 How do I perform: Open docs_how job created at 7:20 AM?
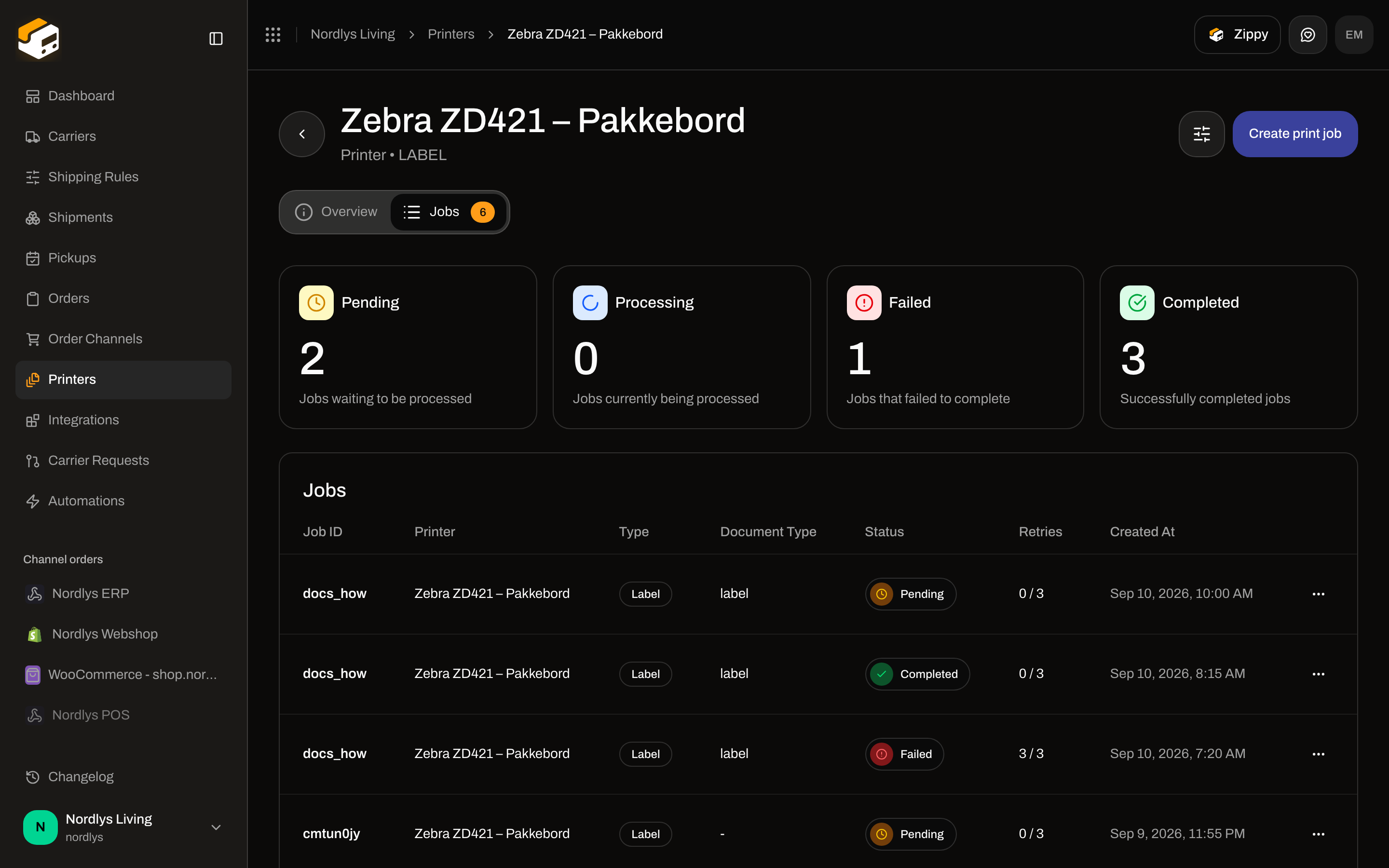tap(335, 754)
